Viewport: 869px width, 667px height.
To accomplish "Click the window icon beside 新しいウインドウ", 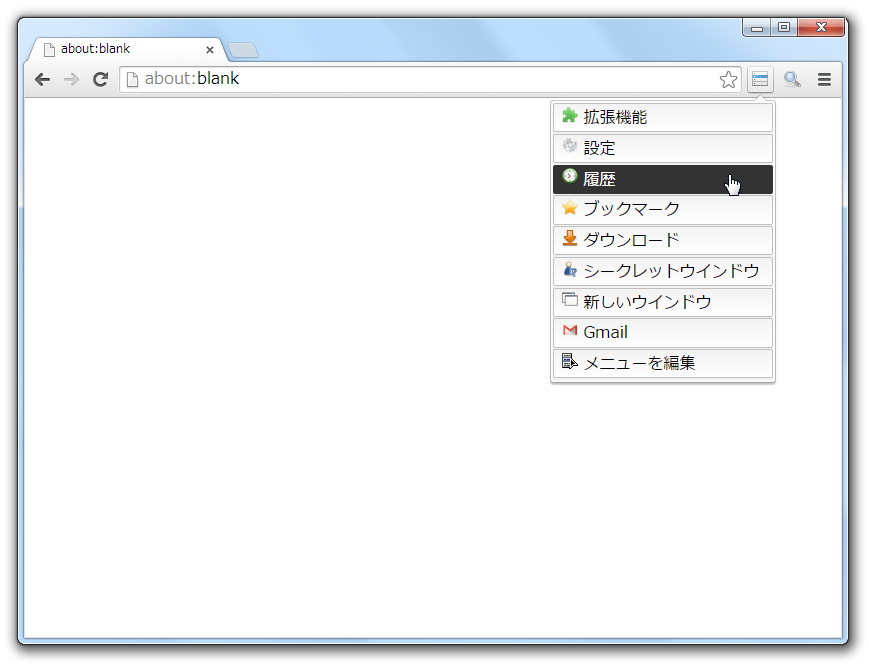I will tap(569, 300).
